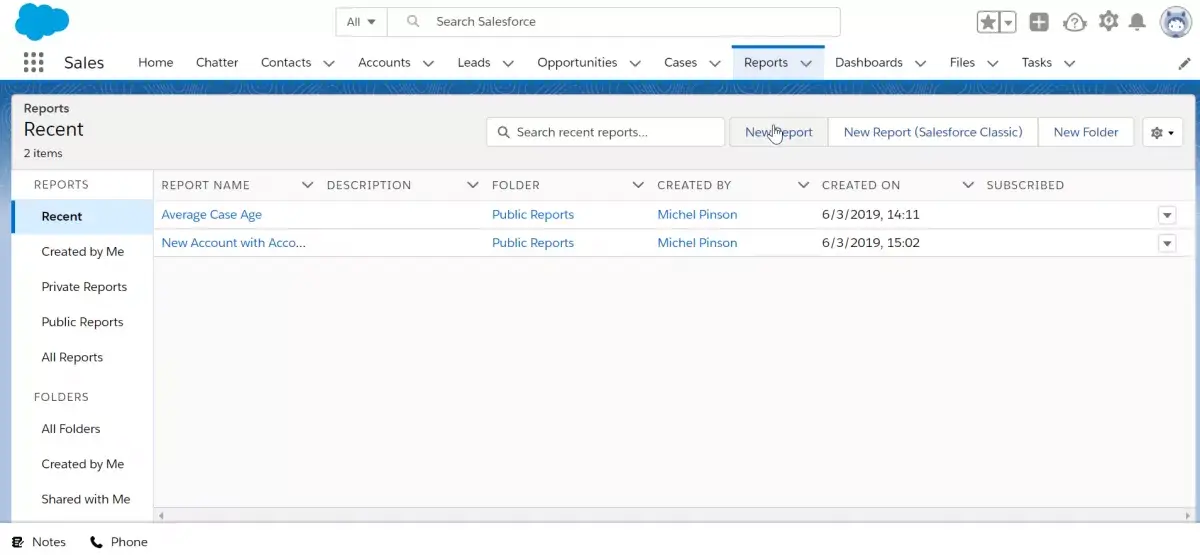Open the Phone utility bar item

point(119,542)
